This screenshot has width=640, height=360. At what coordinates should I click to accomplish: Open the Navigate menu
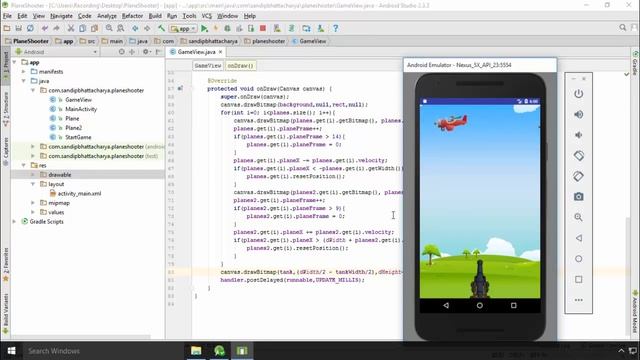point(61,16)
